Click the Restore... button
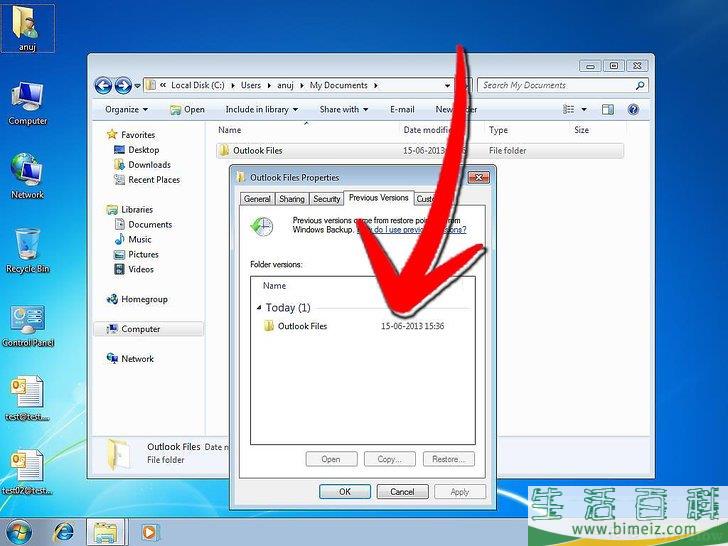The image size is (728, 546). click(448, 459)
